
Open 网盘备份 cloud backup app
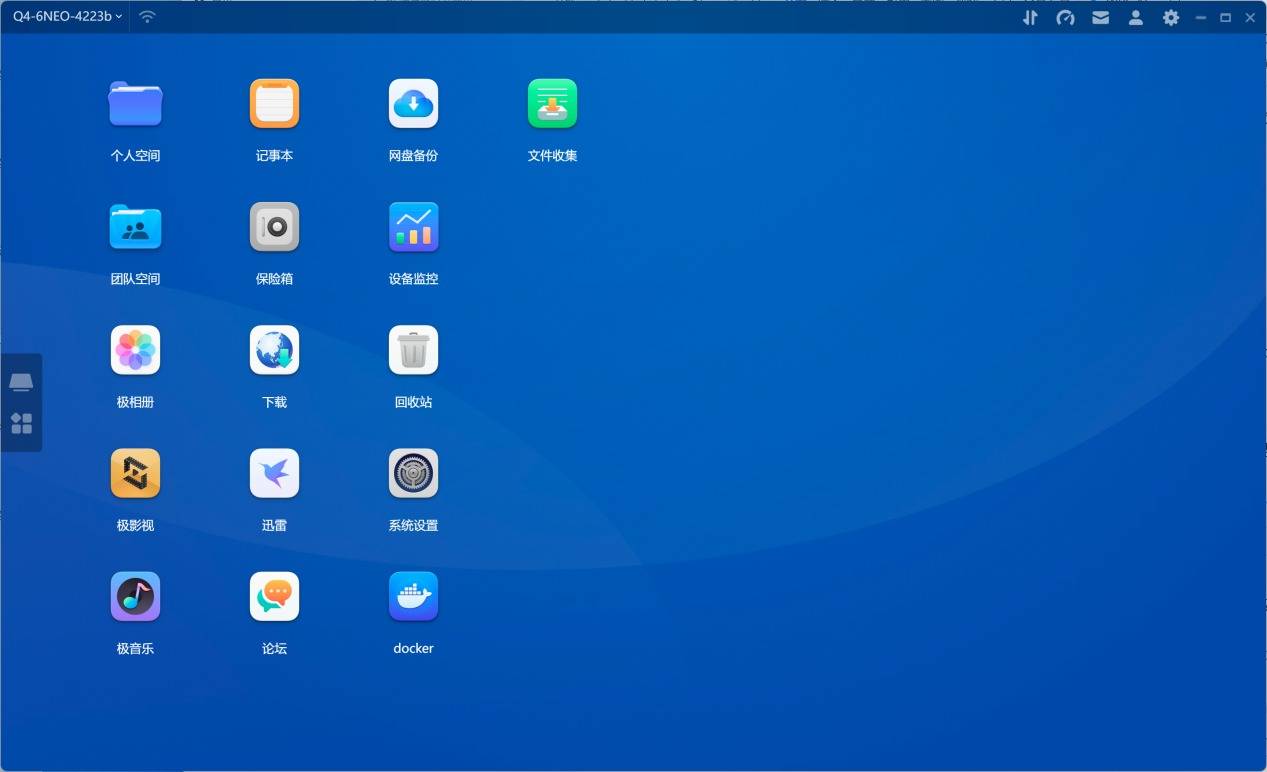point(413,104)
